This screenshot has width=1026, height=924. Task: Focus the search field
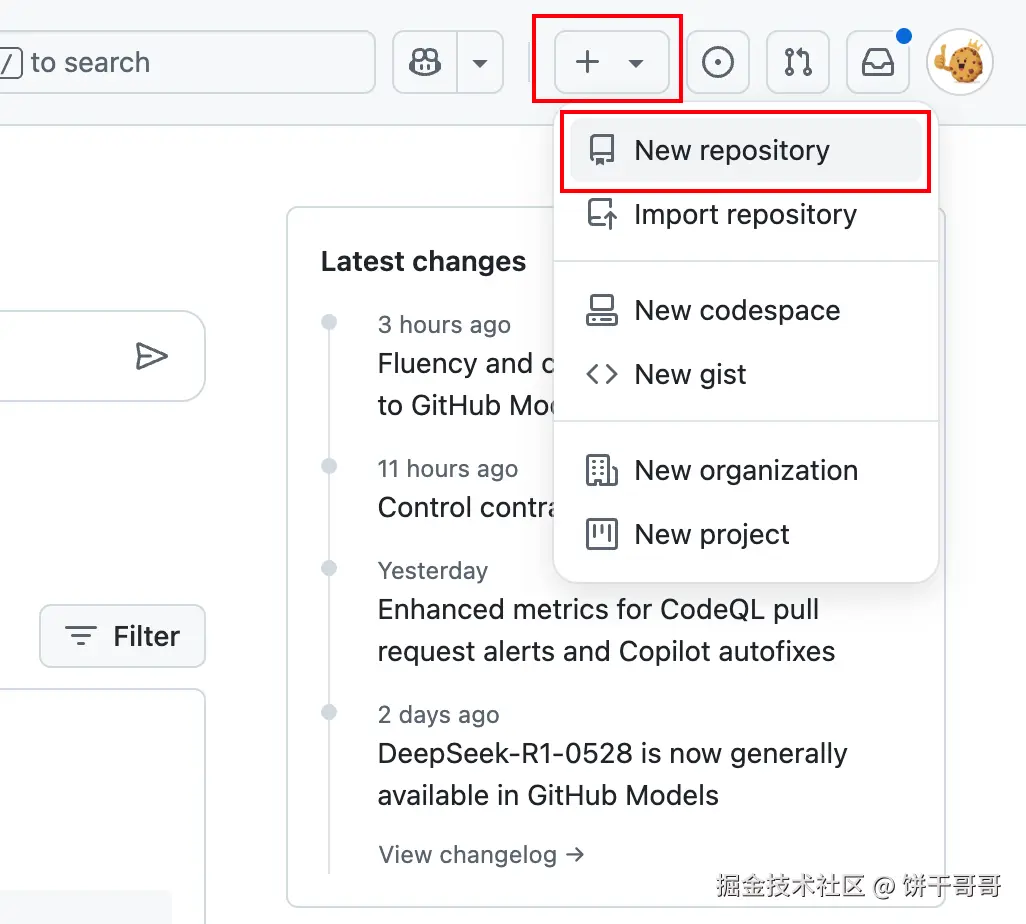tap(186, 62)
